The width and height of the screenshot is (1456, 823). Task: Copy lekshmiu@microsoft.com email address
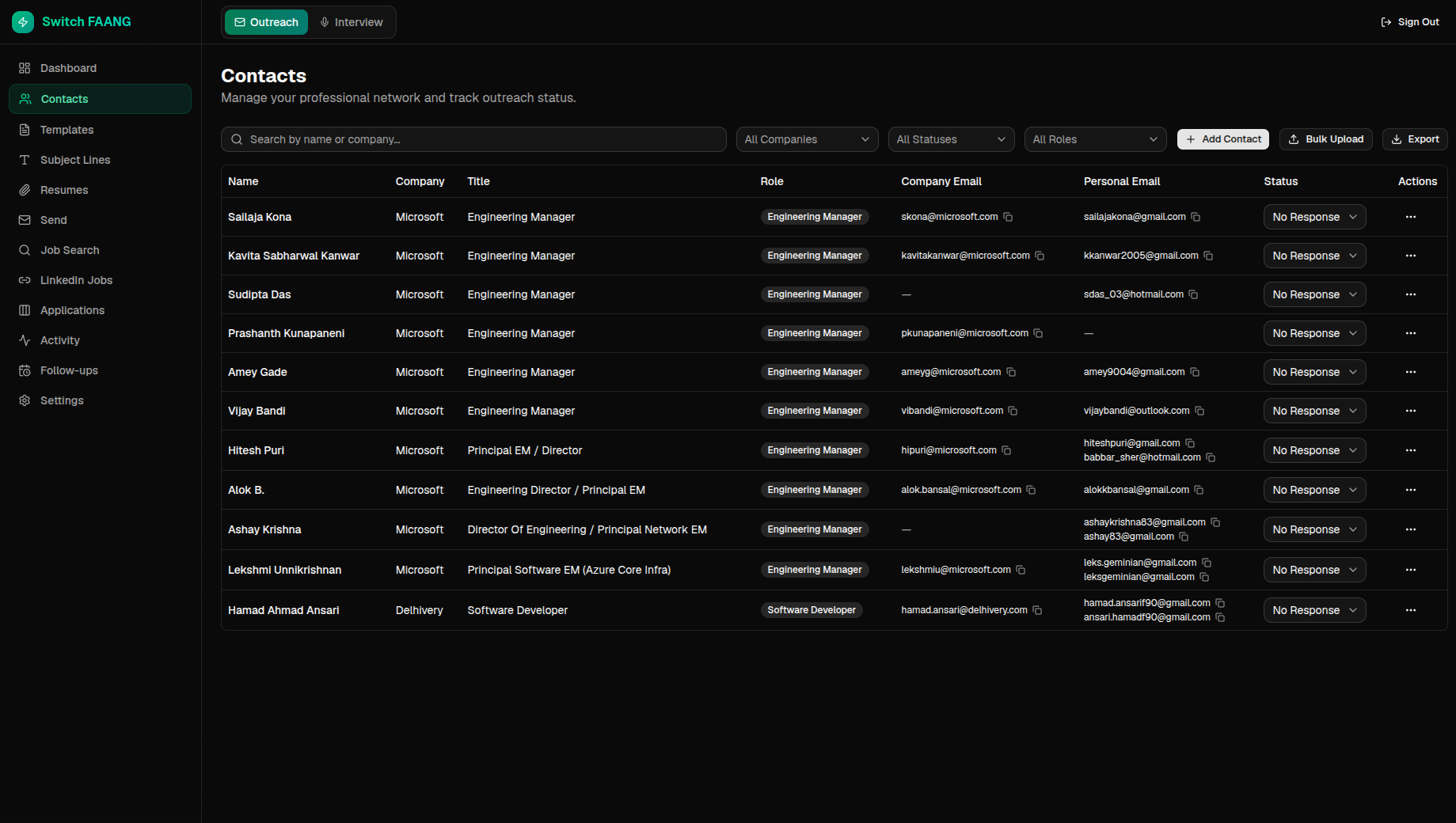point(1021,570)
